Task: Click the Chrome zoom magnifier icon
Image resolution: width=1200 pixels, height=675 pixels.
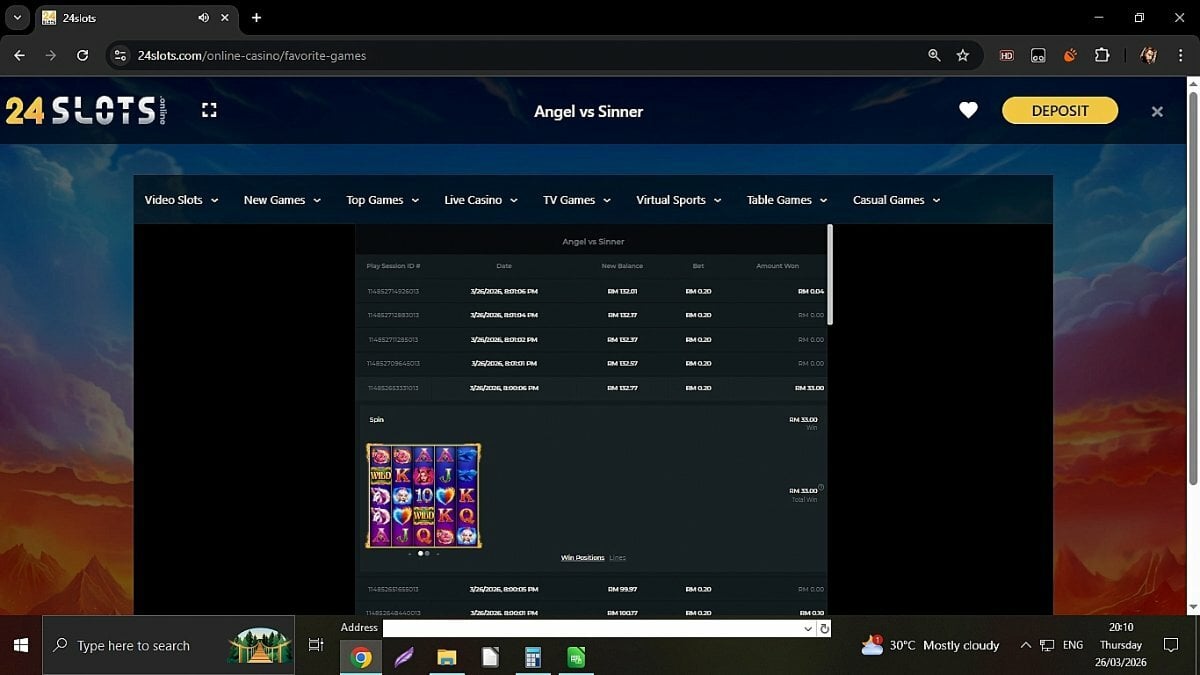Action: pos(934,56)
